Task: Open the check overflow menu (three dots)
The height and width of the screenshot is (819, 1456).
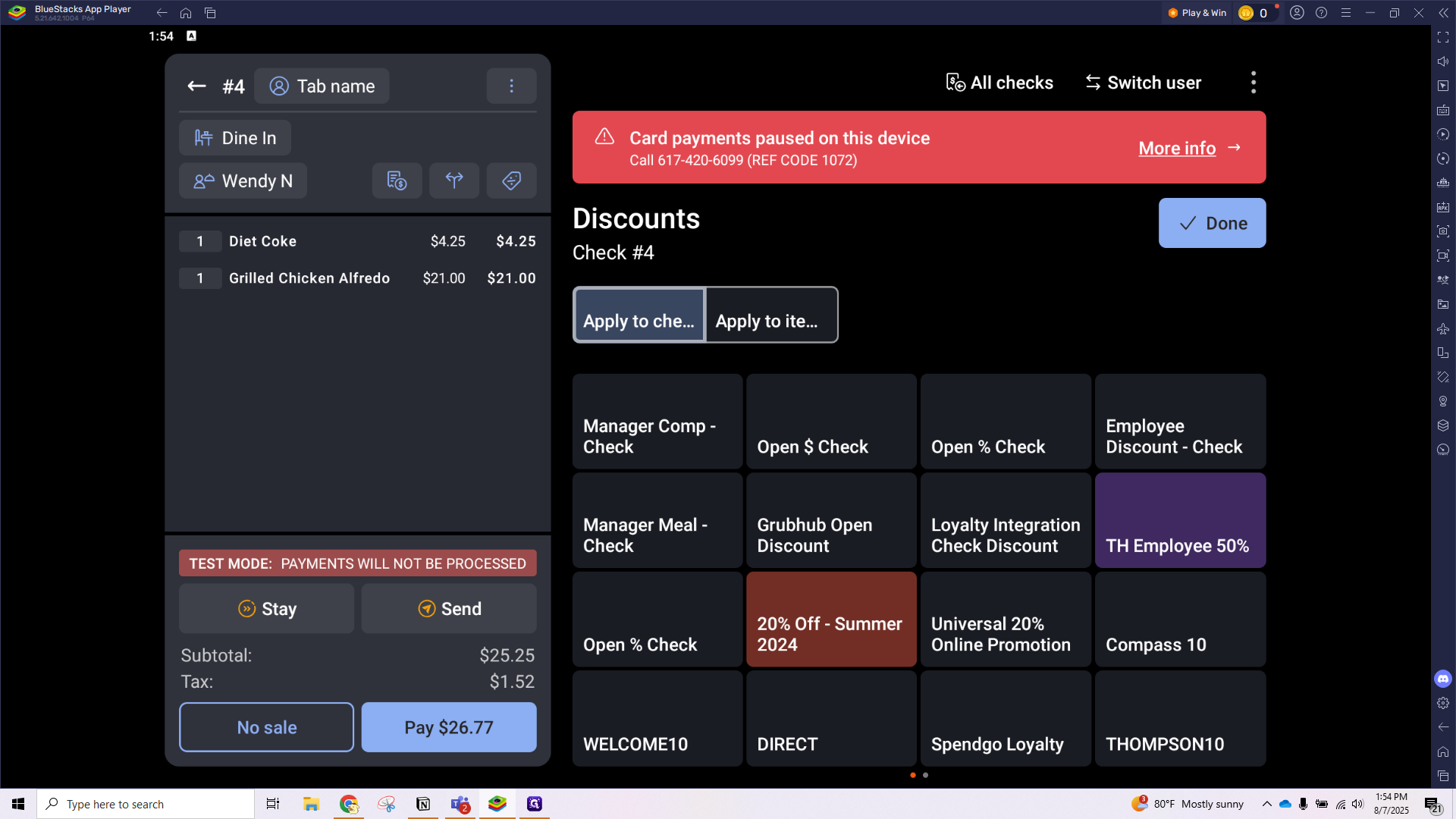Action: click(x=511, y=86)
